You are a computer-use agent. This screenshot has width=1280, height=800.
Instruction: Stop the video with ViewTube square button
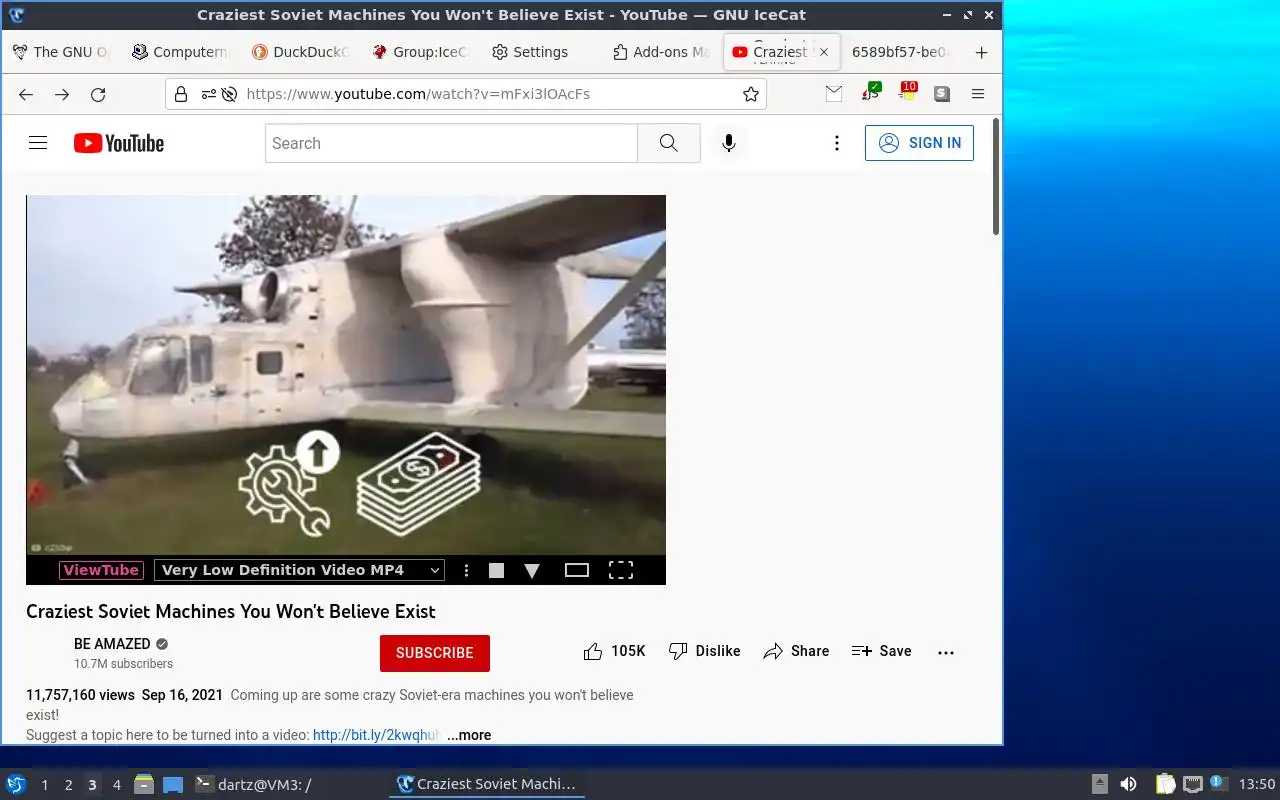pos(496,570)
